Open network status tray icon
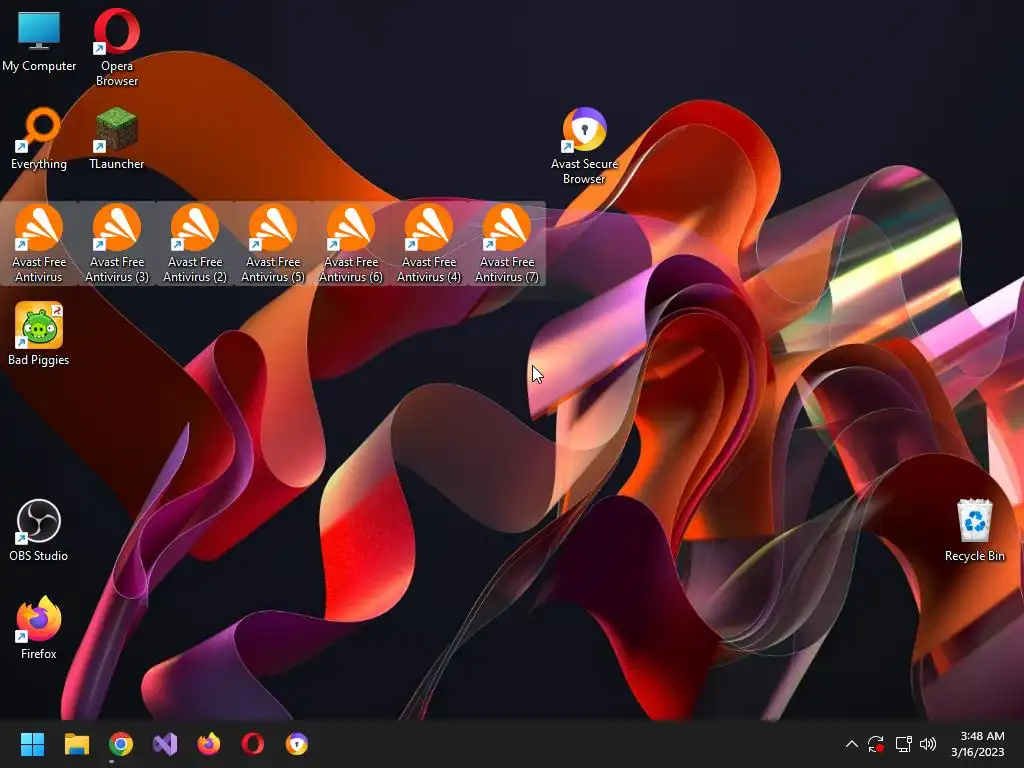The width and height of the screenshot is (1024, 768). point(903,744)
